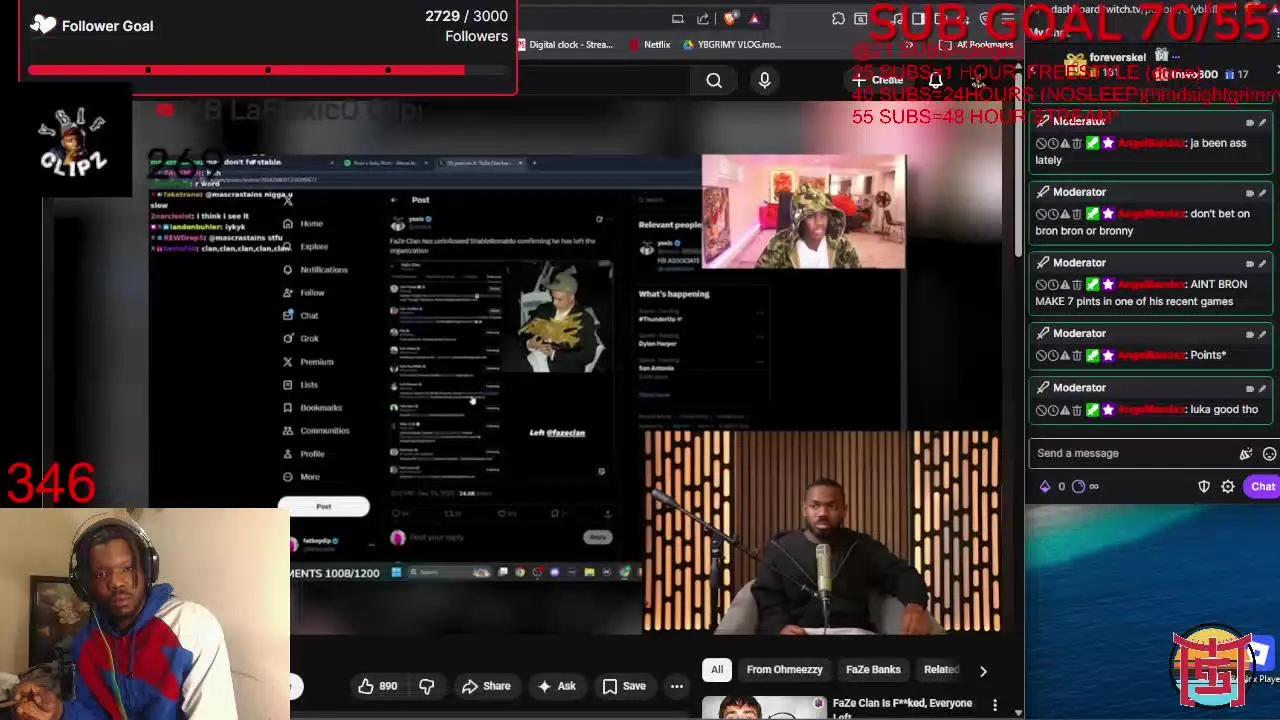Open FaZe Clan Is F**ked video title
The height and width of the screenshot is (720, 1280).
pyautogui.click(x=902, y=708)
